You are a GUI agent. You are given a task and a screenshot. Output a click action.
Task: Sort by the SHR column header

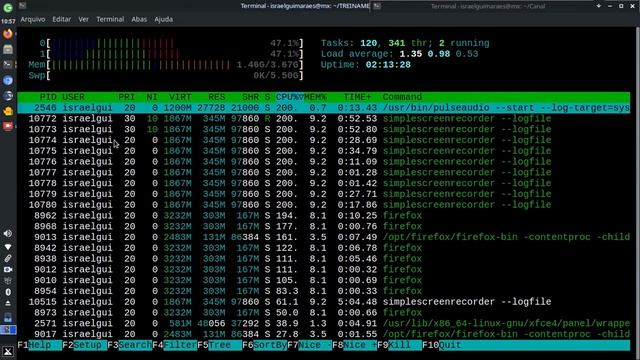coord(250,97)
